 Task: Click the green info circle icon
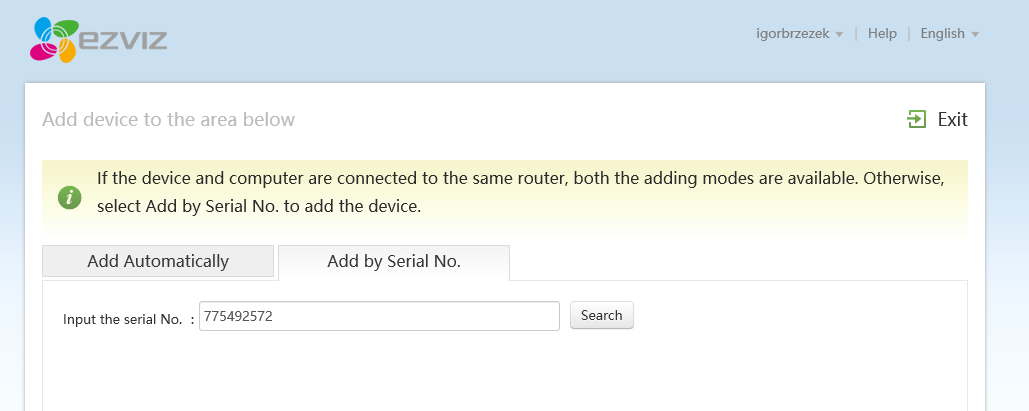[x=70, y=197]
